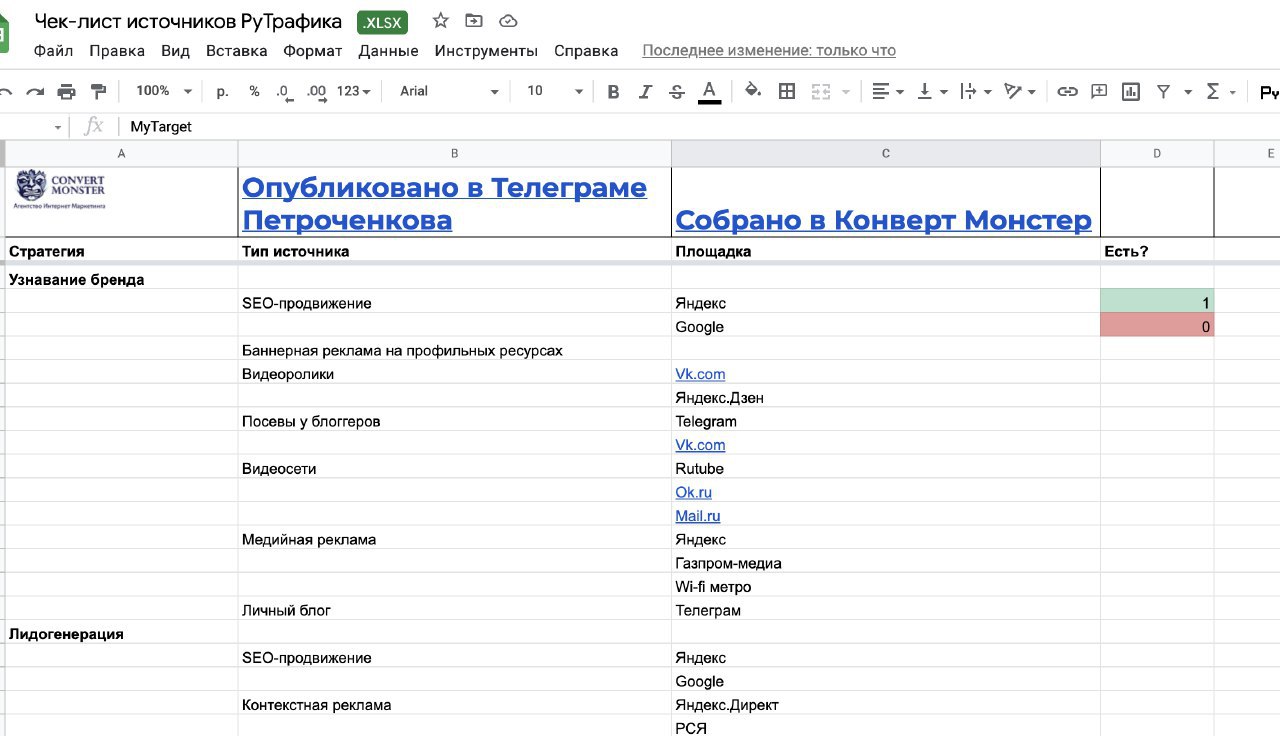Click the horizontal align icon
The image size is (1280, 736).
tap(880, 92)
